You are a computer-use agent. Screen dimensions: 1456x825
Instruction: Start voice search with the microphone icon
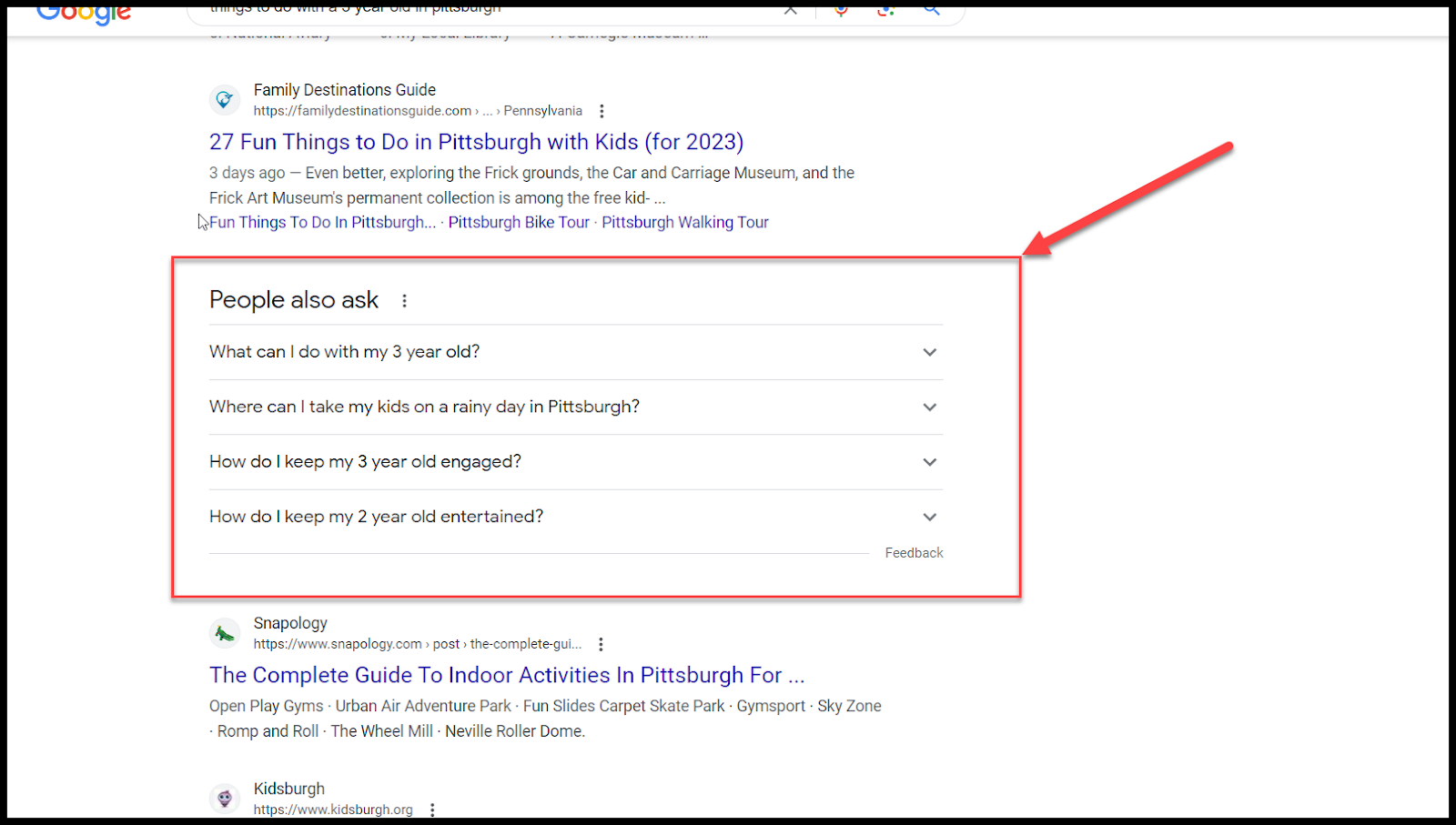click(840, 10)
